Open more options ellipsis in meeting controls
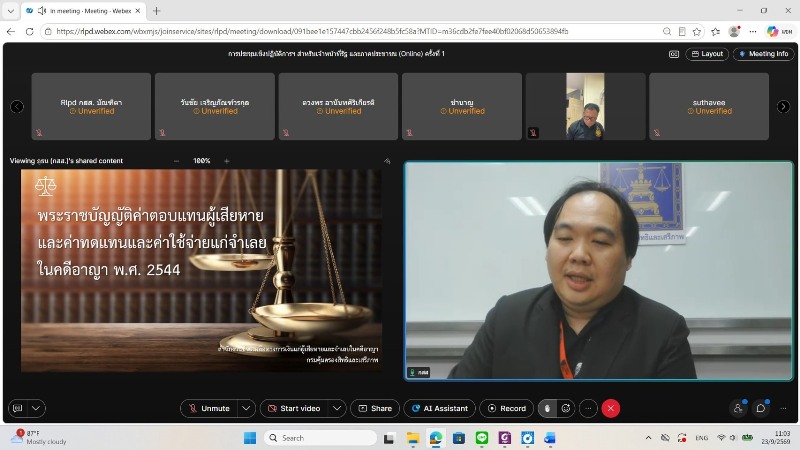The height and width of the screenshot is (450, 800). coord(588,408)
